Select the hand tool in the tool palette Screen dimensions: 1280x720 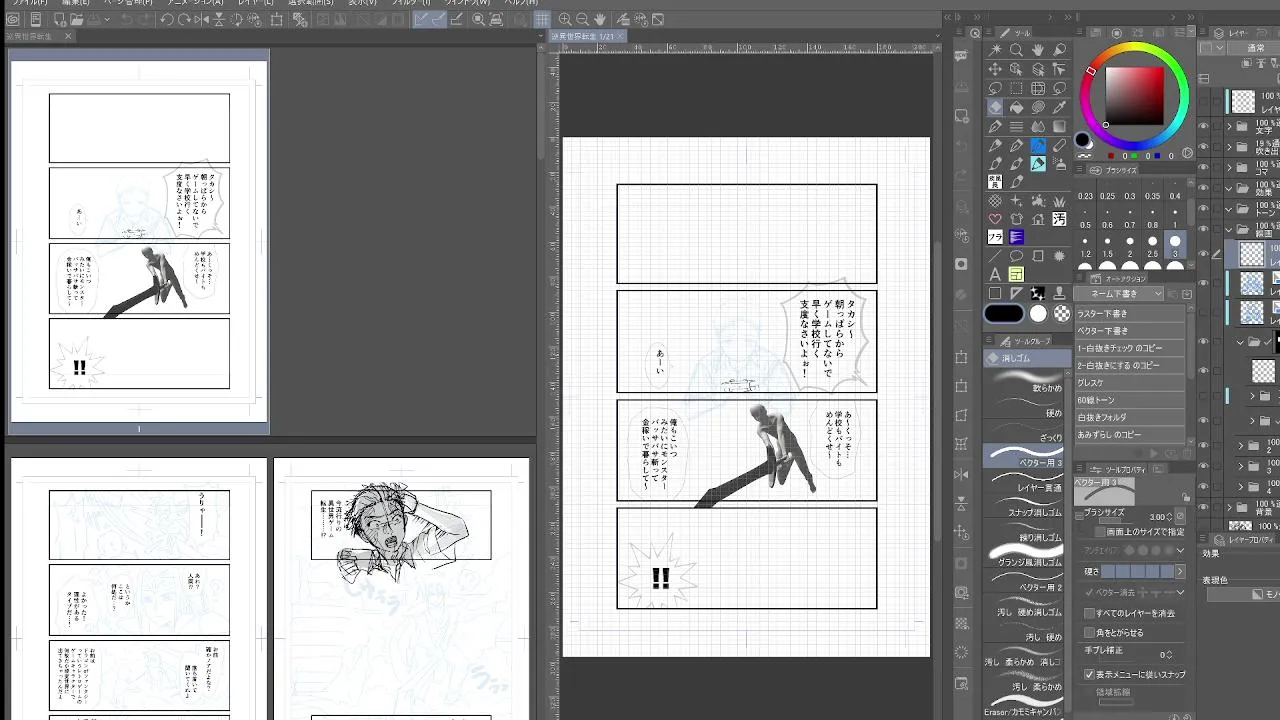tap(1038, 49)
